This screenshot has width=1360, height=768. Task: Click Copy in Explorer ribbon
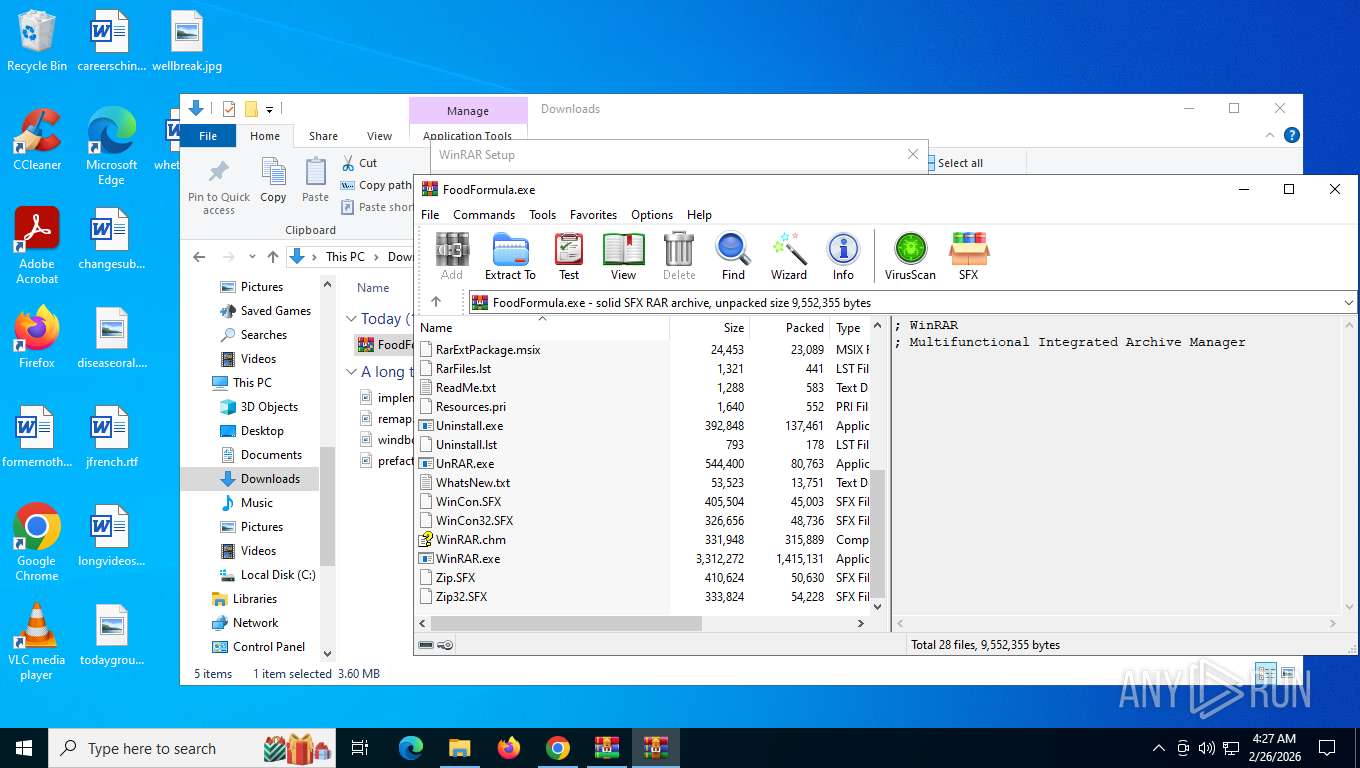(x=273, y=180)
